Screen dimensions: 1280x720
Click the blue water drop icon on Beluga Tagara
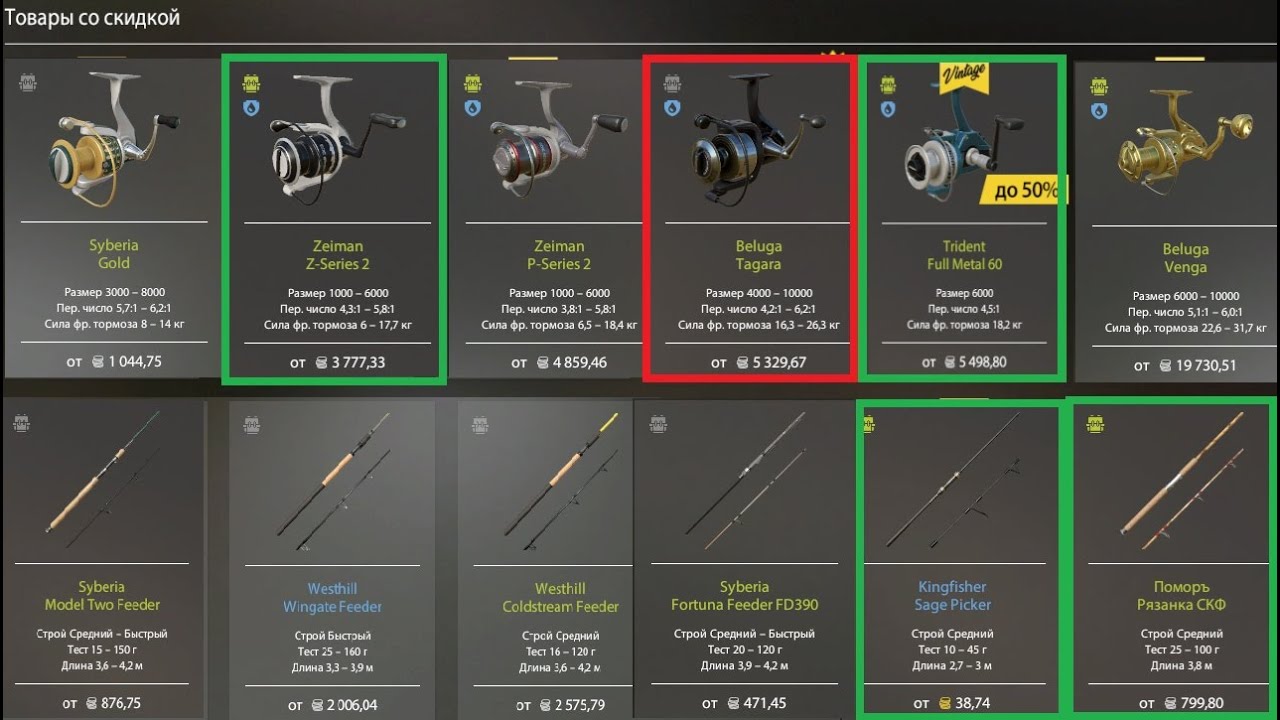(x=673, y=106)
